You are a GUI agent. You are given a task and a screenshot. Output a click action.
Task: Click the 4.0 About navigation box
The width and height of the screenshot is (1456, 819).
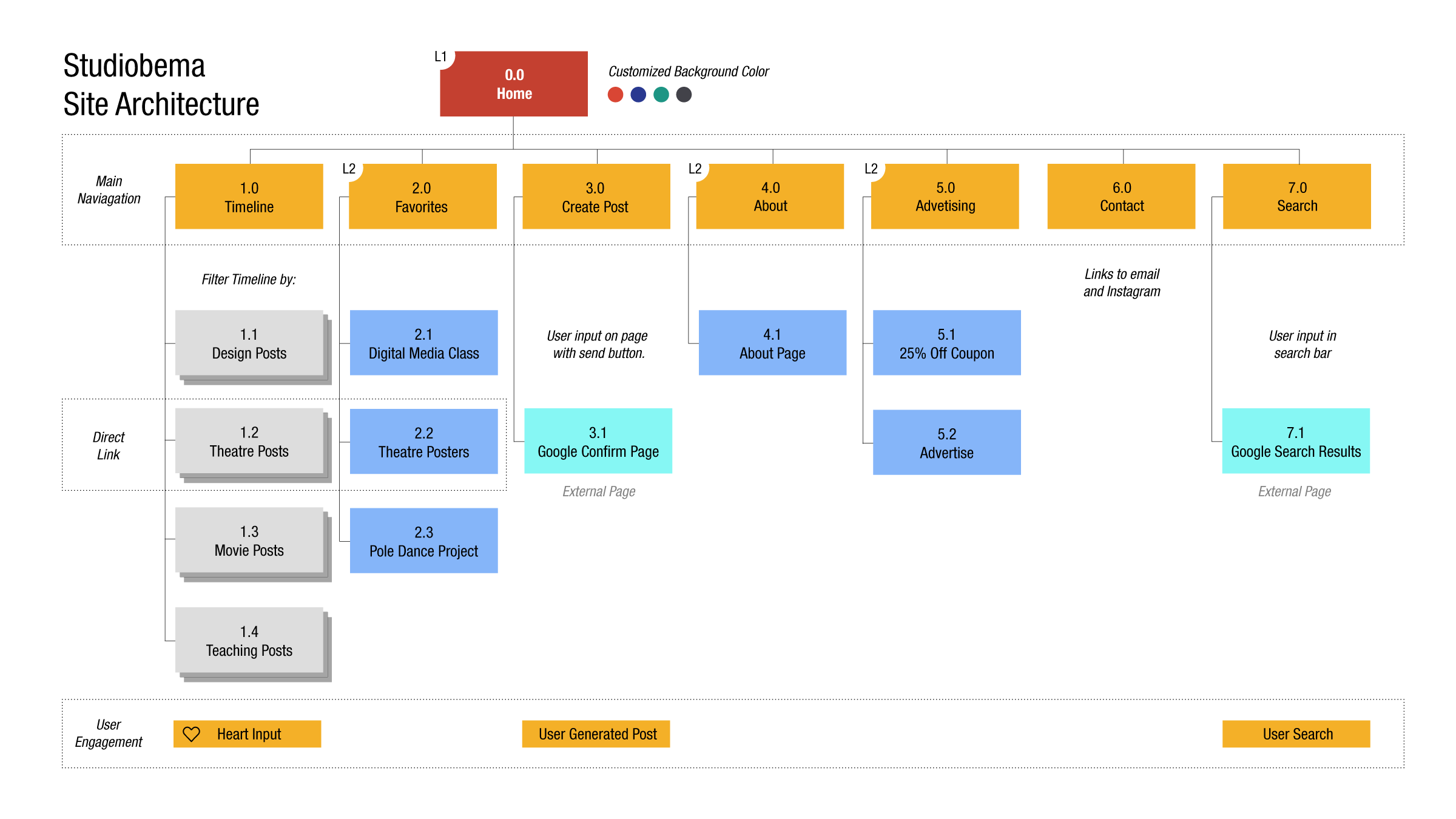pyautogui.click(x=770, y=196)
